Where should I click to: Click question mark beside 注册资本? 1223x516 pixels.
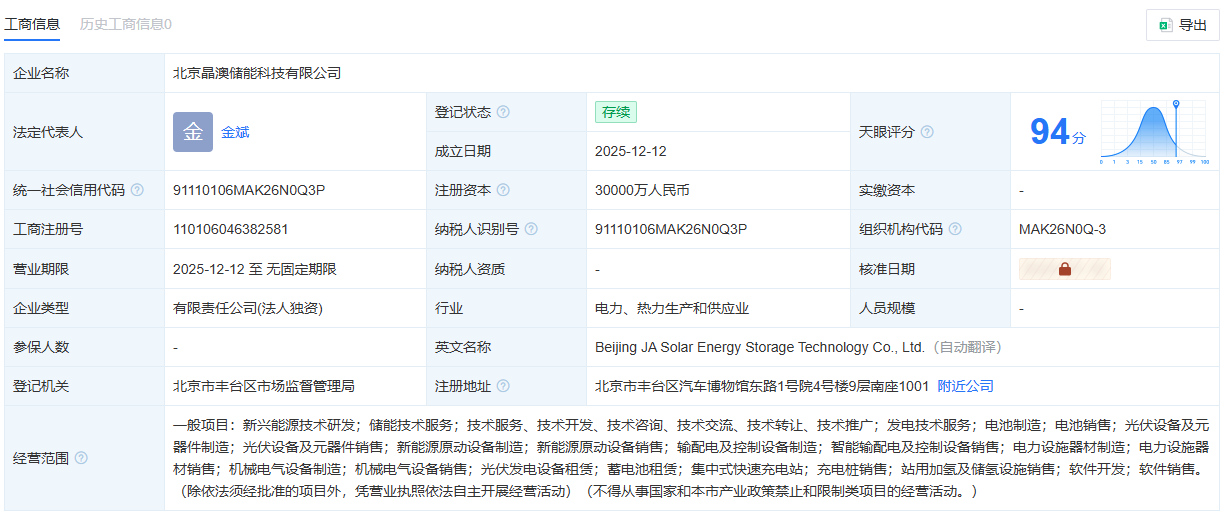point(503,190)
